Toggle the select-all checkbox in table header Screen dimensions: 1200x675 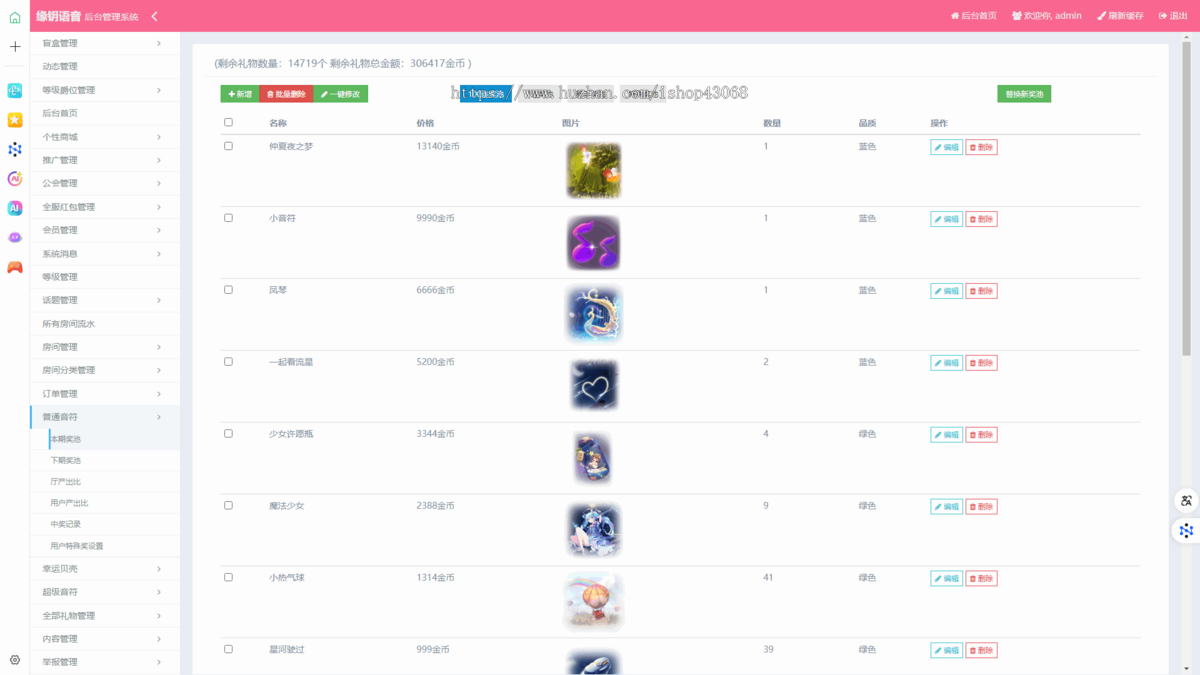click(x=228, y=123)
